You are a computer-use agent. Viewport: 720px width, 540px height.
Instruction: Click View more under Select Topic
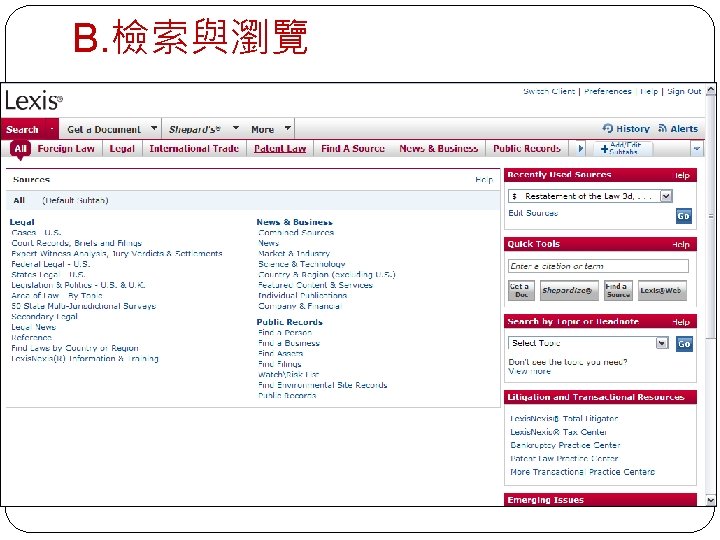[x=529, y=371]
